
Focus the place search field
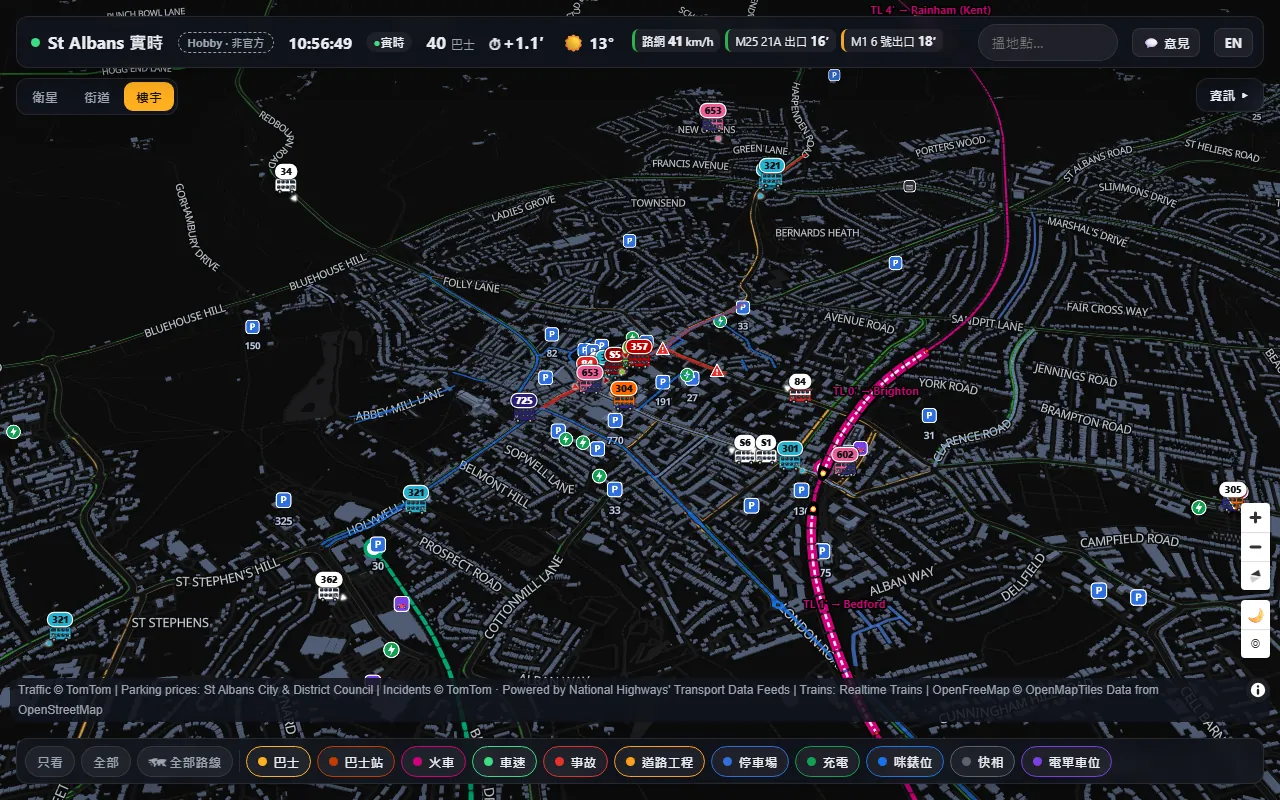(x=1048, y=43)
